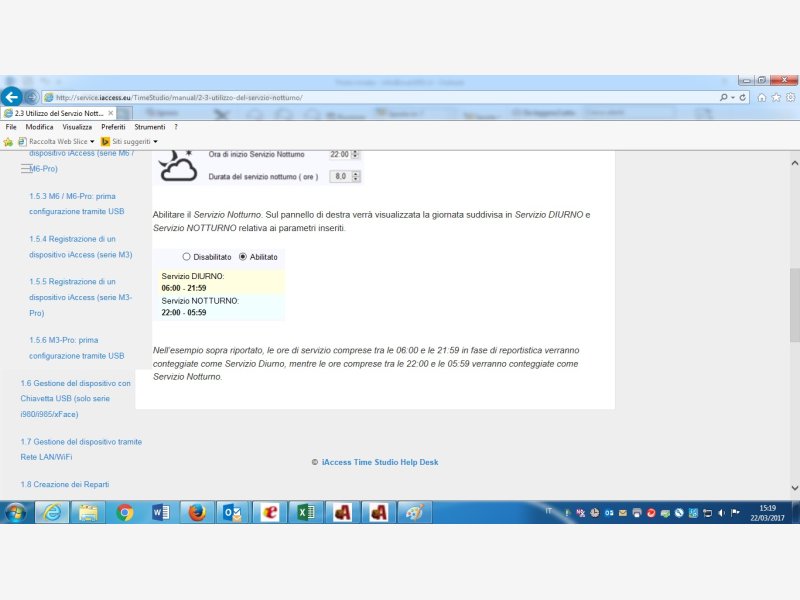This screenshot has width=800, height=600.
Task: Open Favorites star icon in browser
Action: click(x=776, y=97)
